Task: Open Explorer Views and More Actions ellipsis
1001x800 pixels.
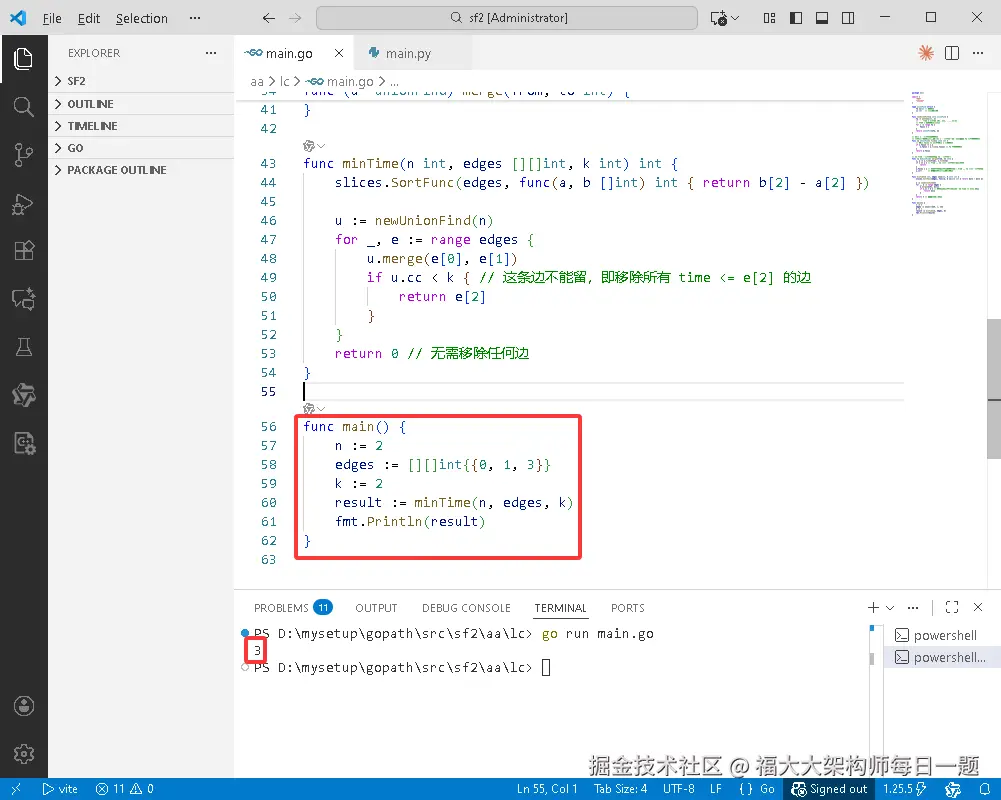Action: 211,53
